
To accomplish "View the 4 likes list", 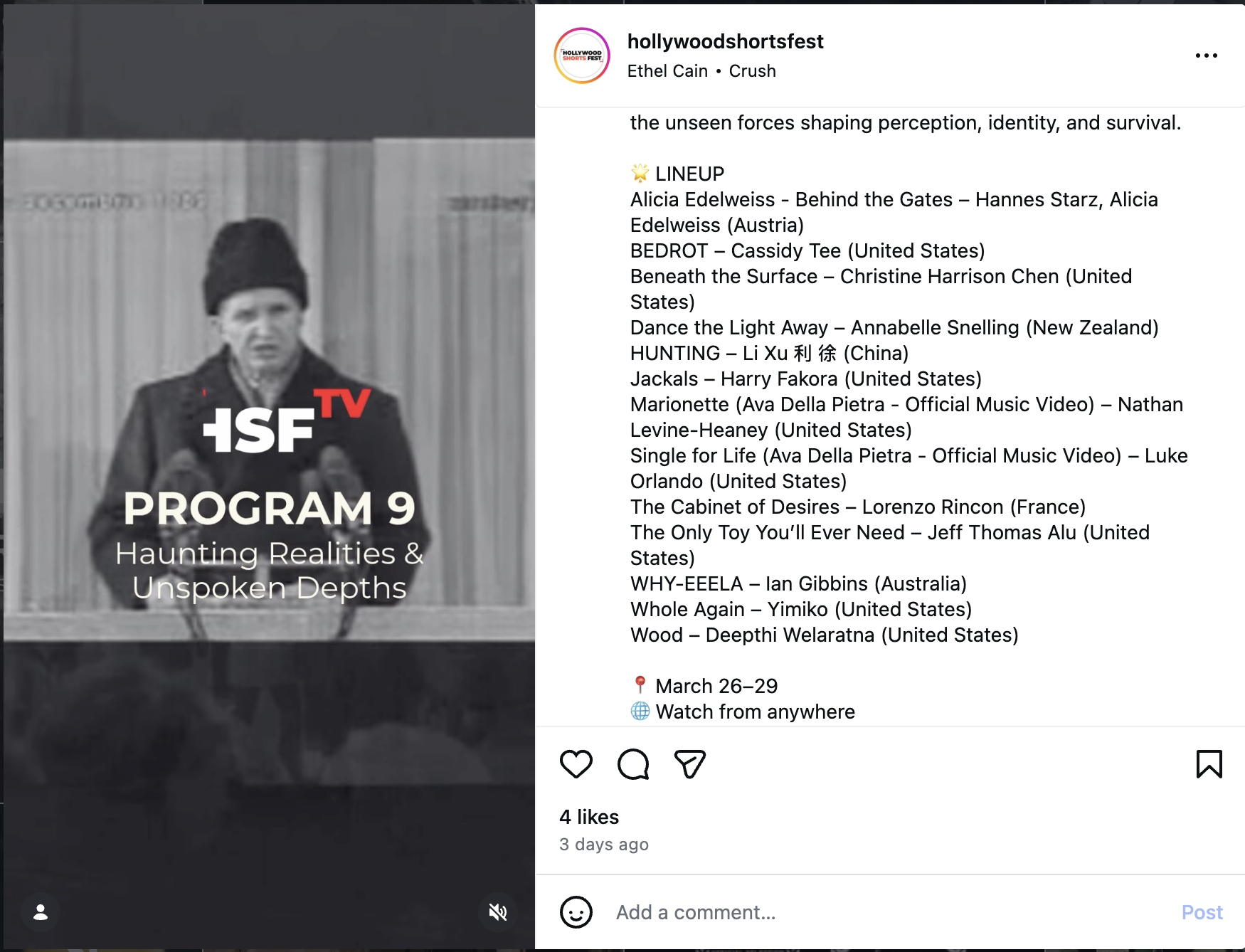I will (589, 817).
